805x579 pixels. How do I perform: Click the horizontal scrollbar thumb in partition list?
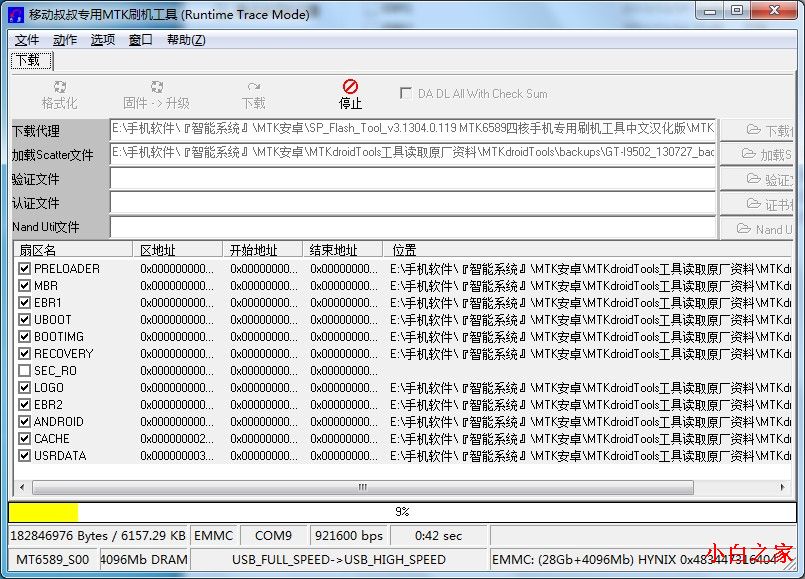pyautogui.click(x=362, y=487)
